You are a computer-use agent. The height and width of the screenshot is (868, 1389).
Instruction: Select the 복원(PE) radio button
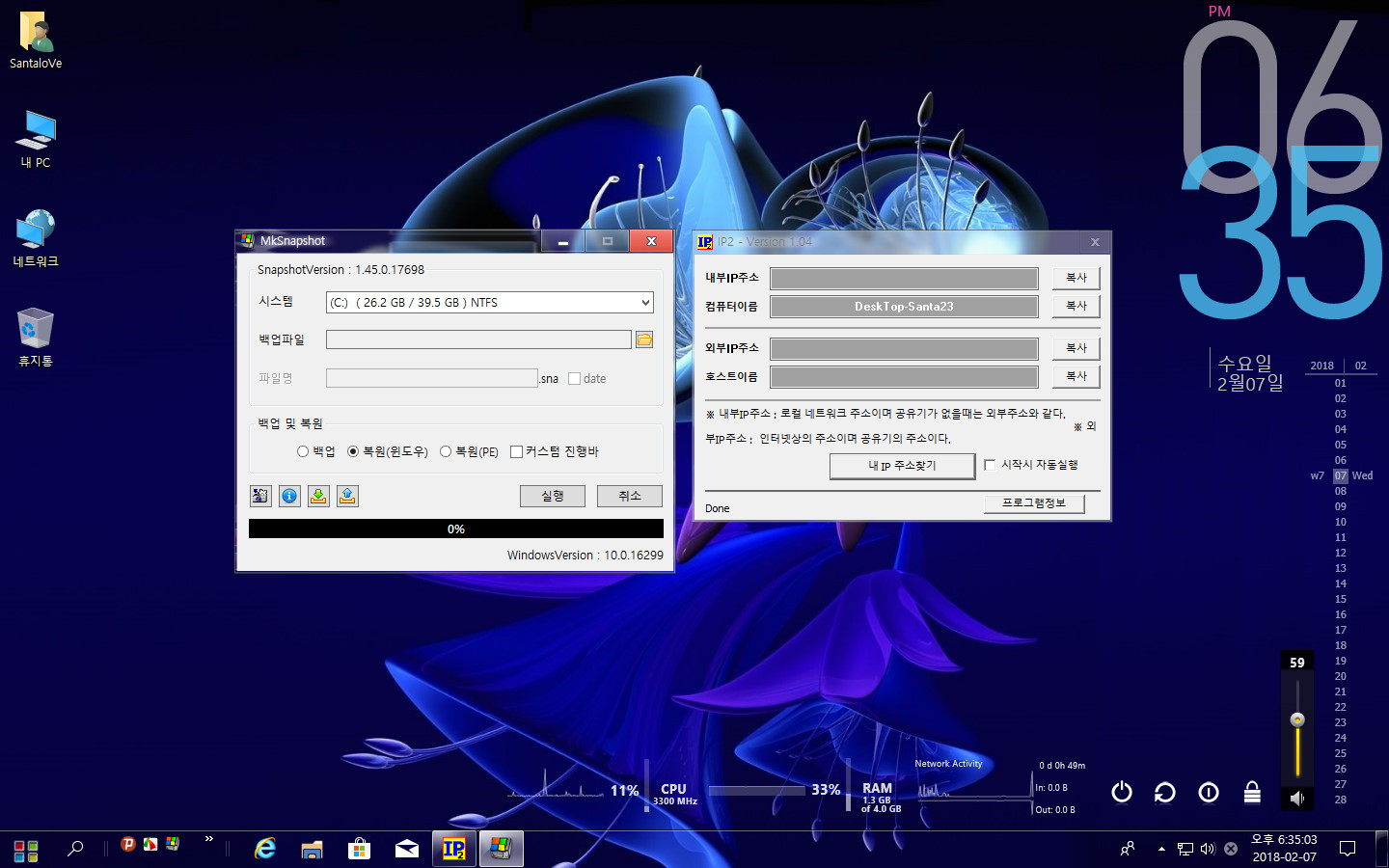click(446, 451)
